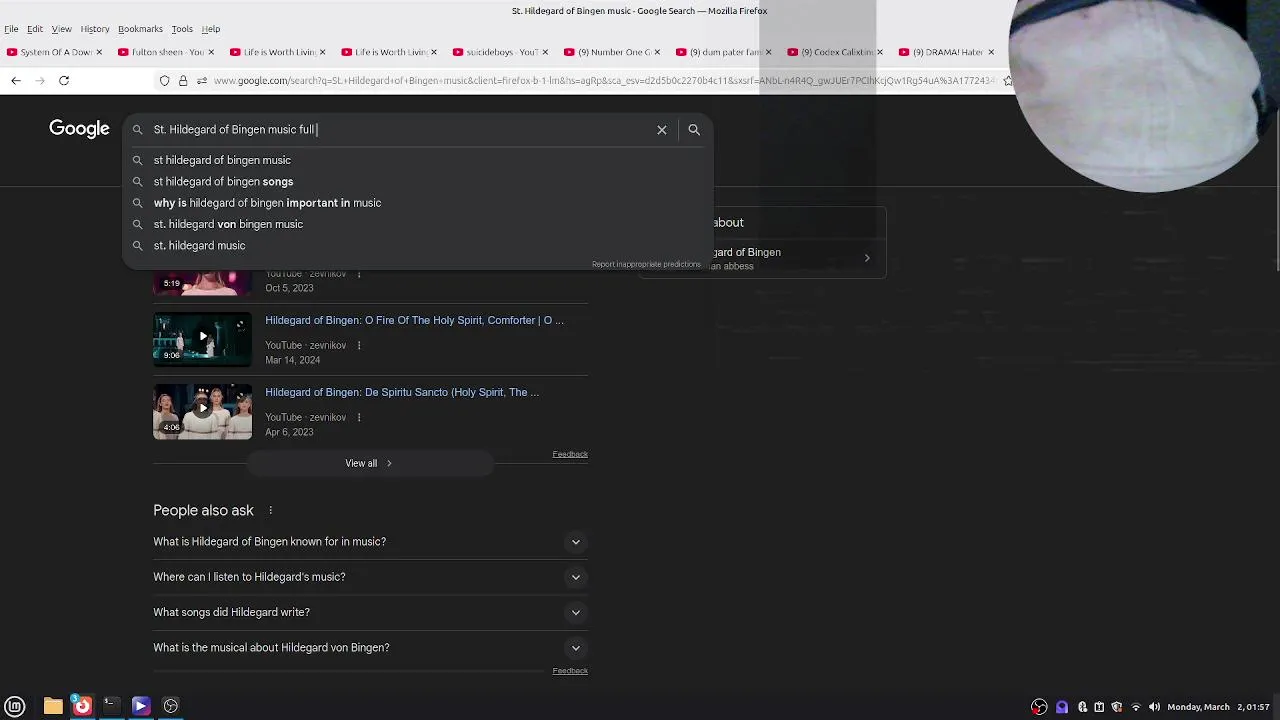Open Hildegard of Bingen panel chevron arrow
1280x720 pixels.
867,258
